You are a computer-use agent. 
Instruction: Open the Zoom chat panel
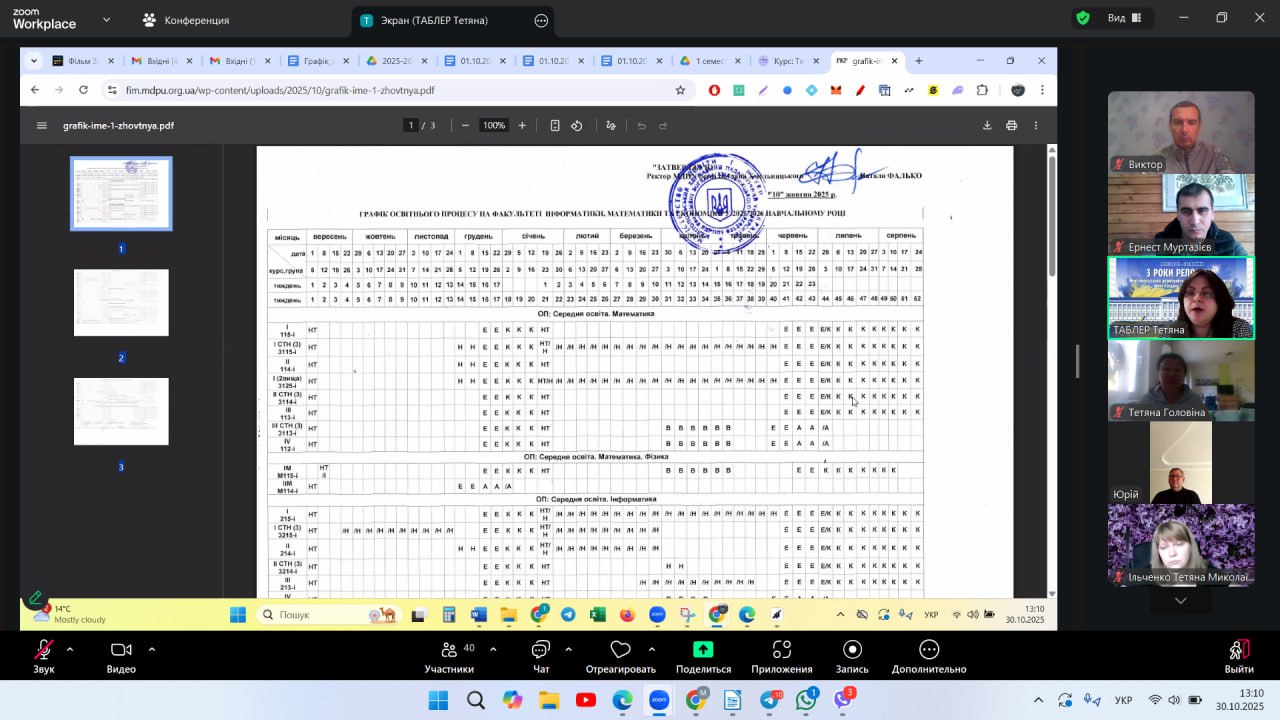click(x=541, y=655)
